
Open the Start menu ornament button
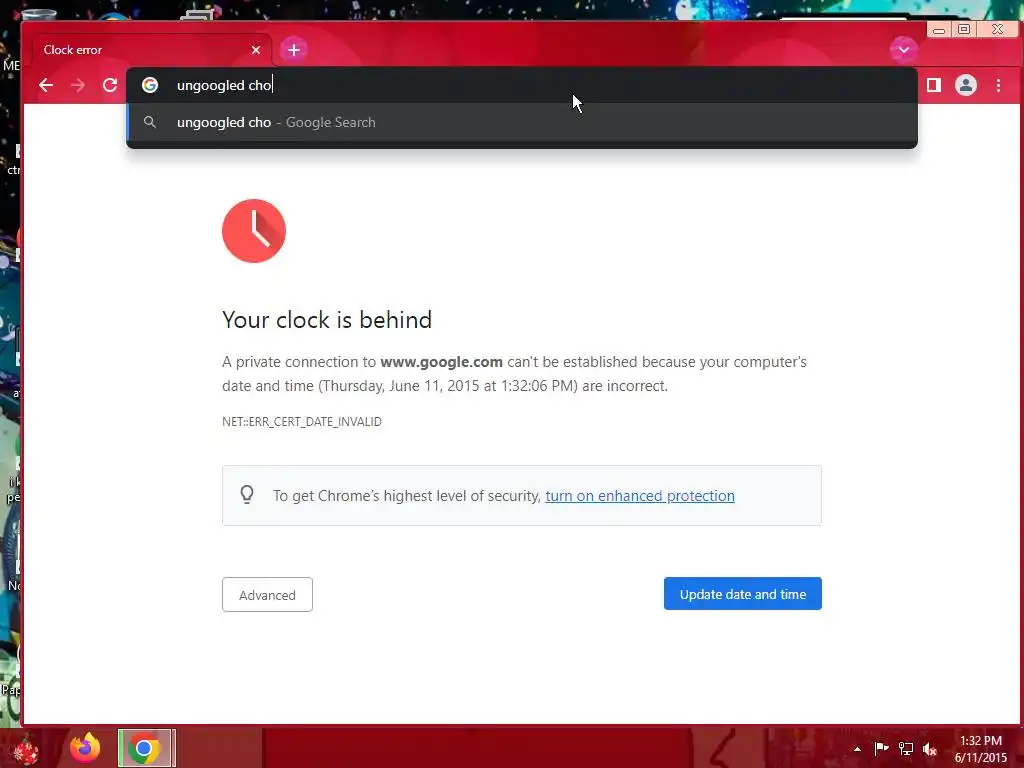(x=26, y=749)
